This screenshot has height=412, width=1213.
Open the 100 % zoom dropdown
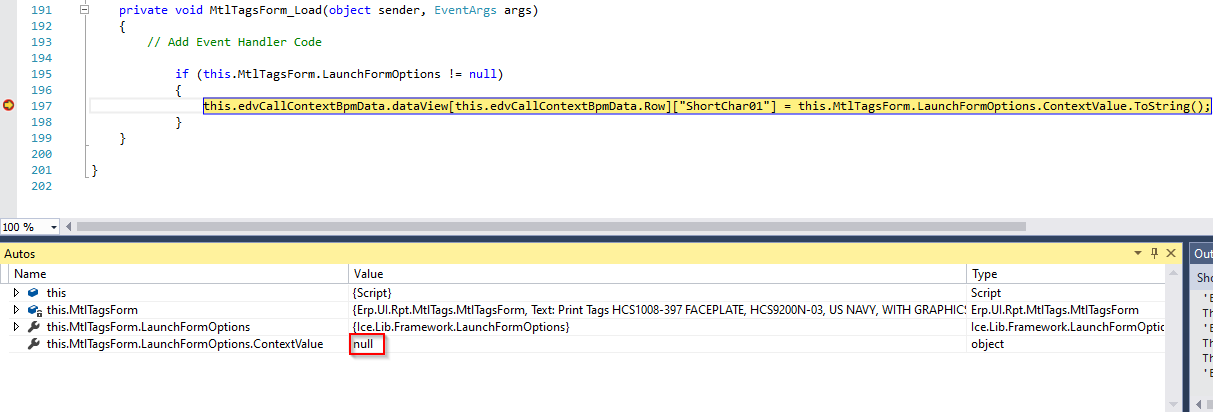54,227
